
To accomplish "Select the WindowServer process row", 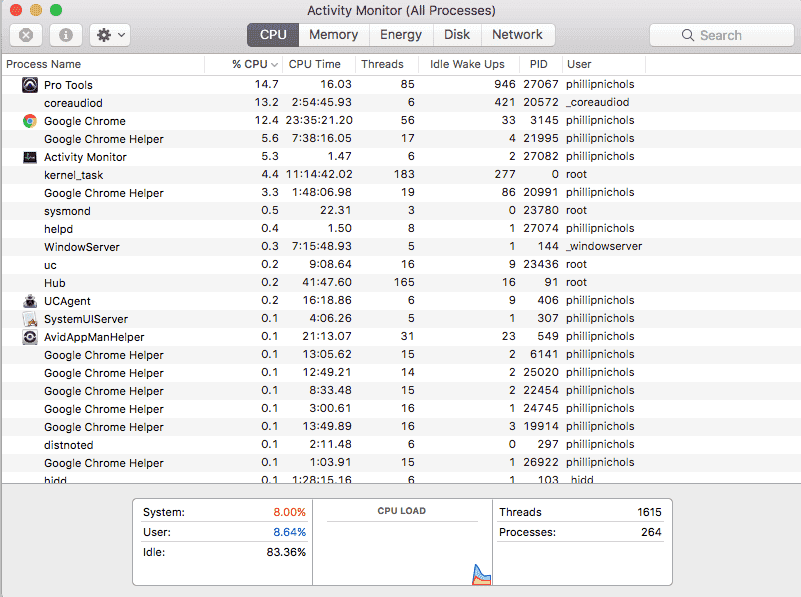I will click(x=402, y=247).
